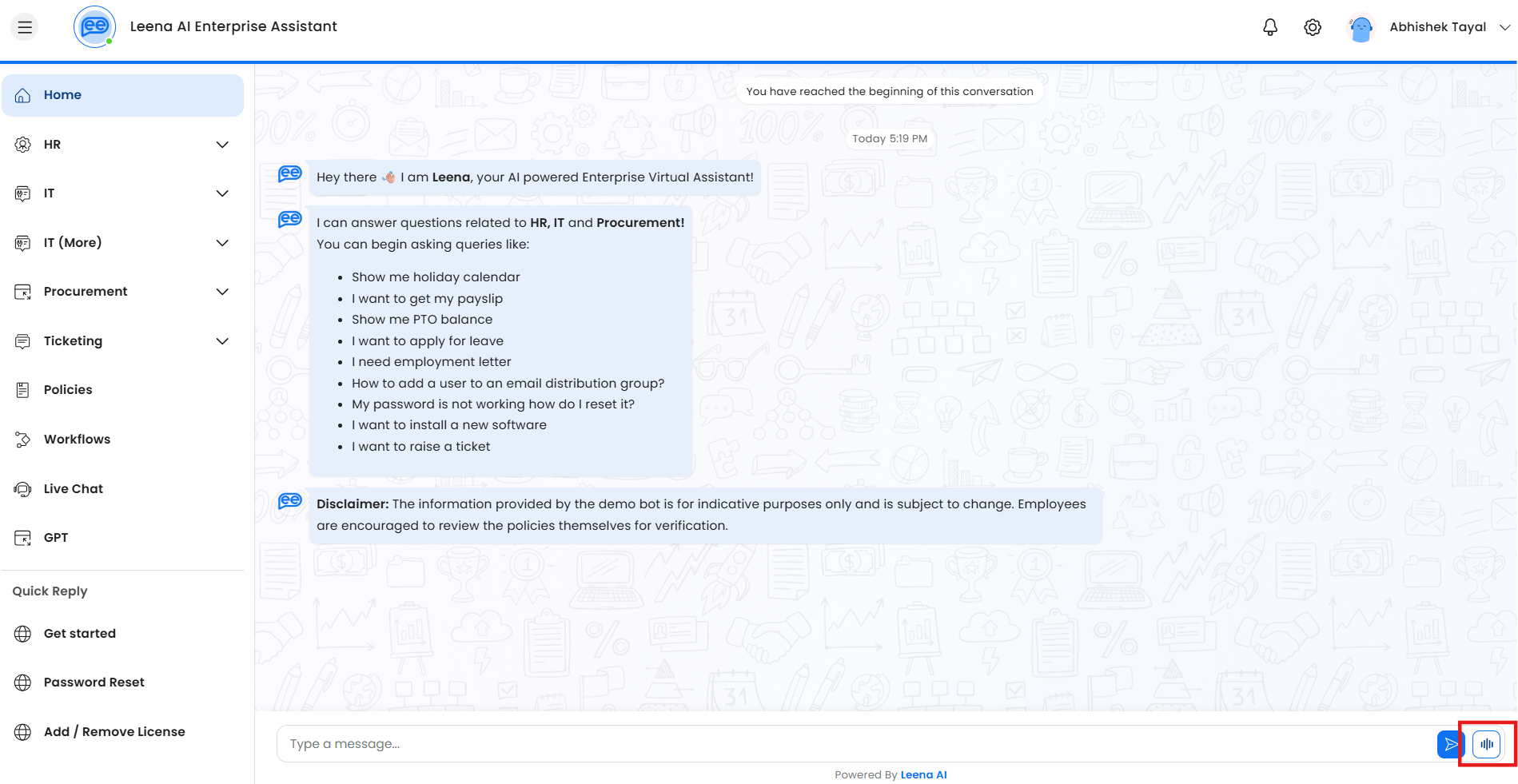Click the IT sidebar icon
The image size is (1518, 784).
(23, 193)
